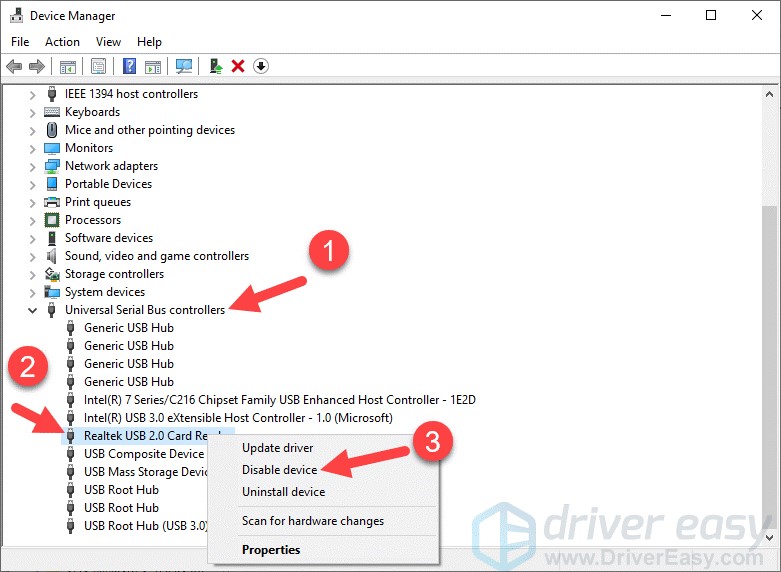Click the Processors chip icon

tap(52, 220)
